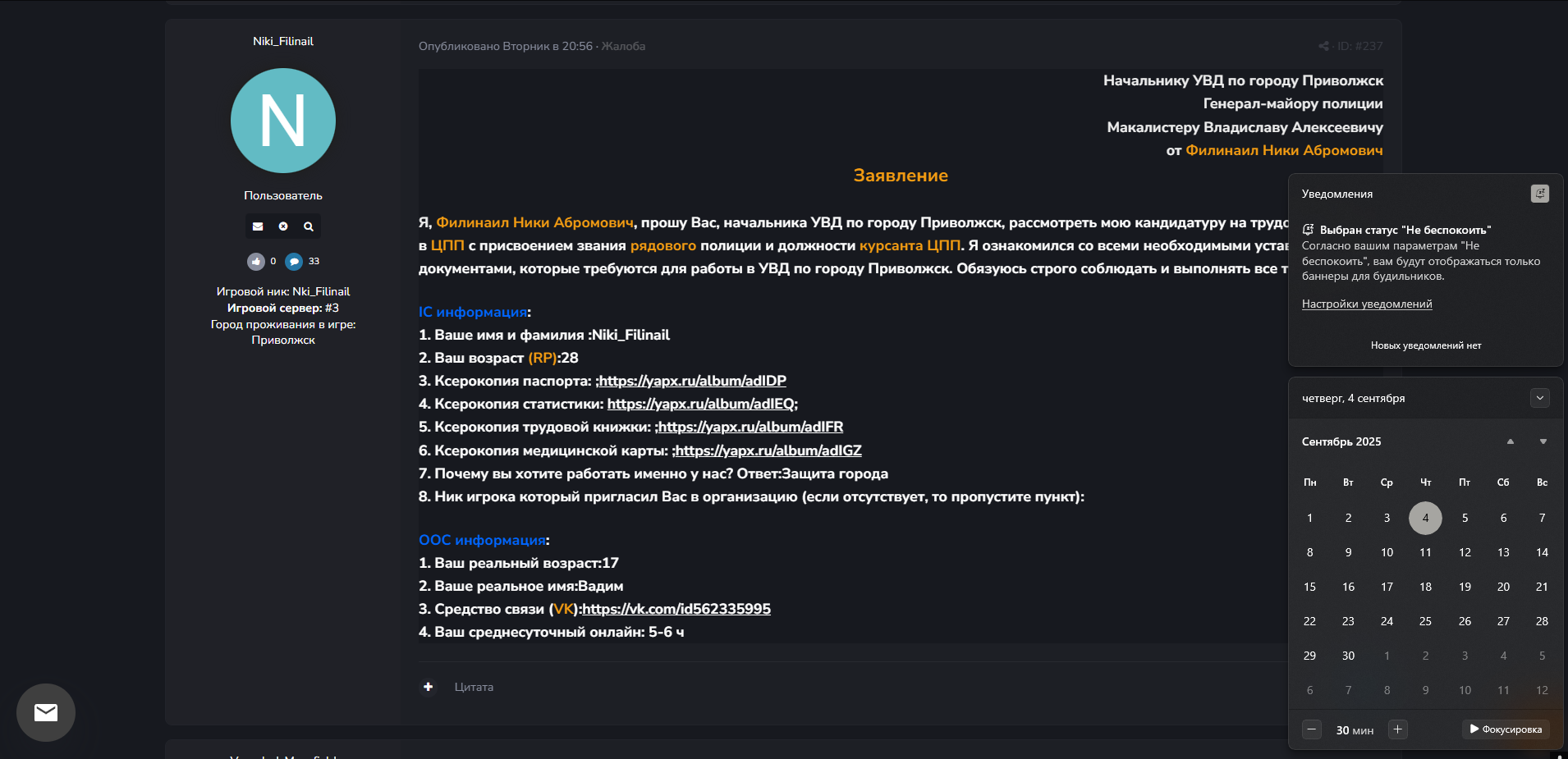Click the Цитата quote button

(x=474, y=687)
